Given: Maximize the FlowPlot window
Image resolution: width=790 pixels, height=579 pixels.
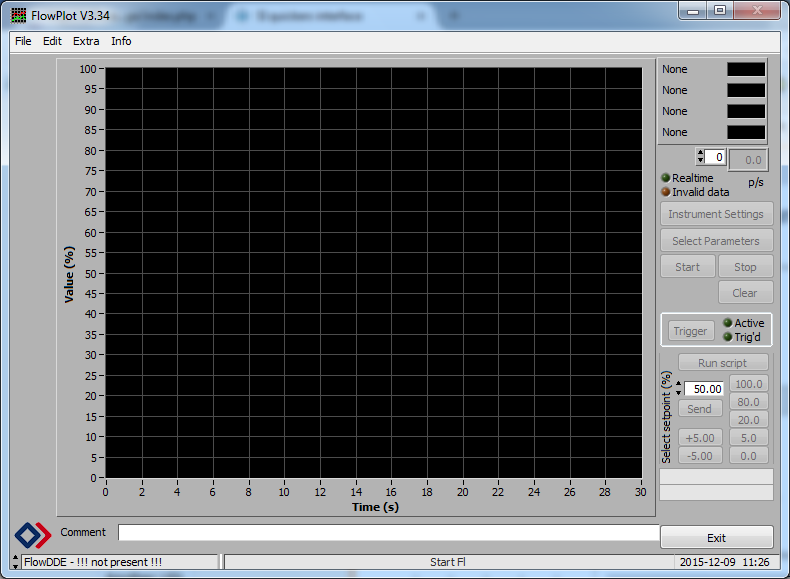Looking at the screenshot, I should tap(720, 11).
